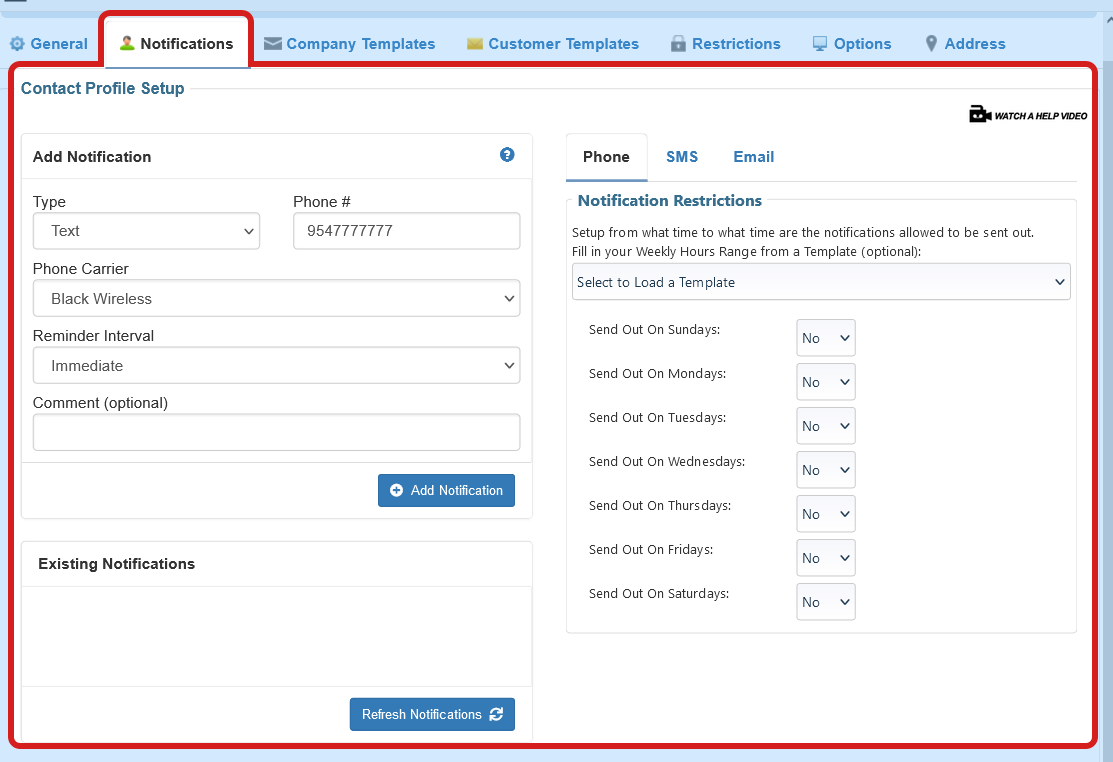Click into the Comment (optional) field

(276, 433)
